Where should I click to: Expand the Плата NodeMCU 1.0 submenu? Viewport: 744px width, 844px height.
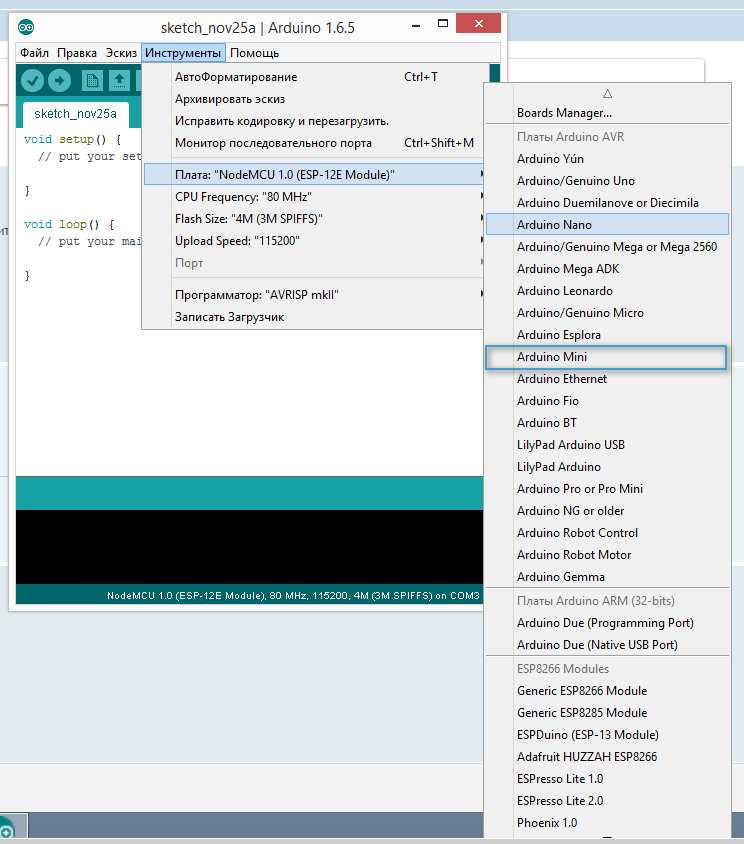coord(313,174)
